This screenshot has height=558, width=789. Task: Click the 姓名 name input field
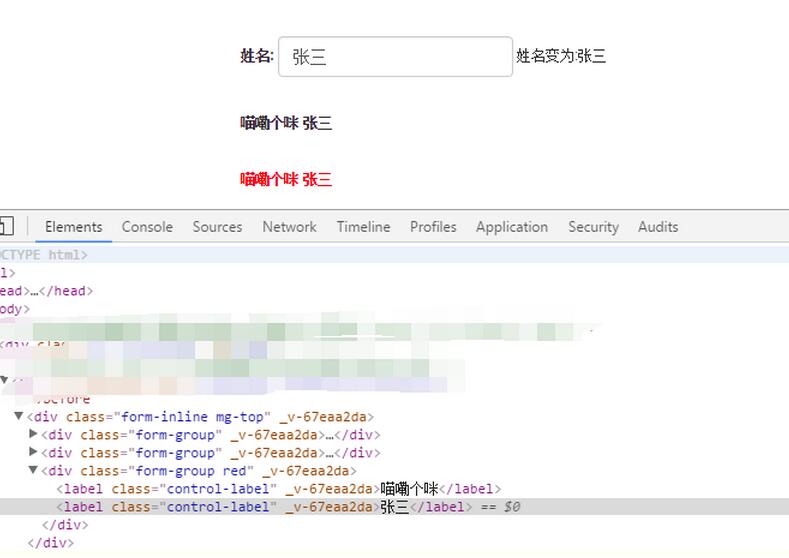tap(395, 57)
